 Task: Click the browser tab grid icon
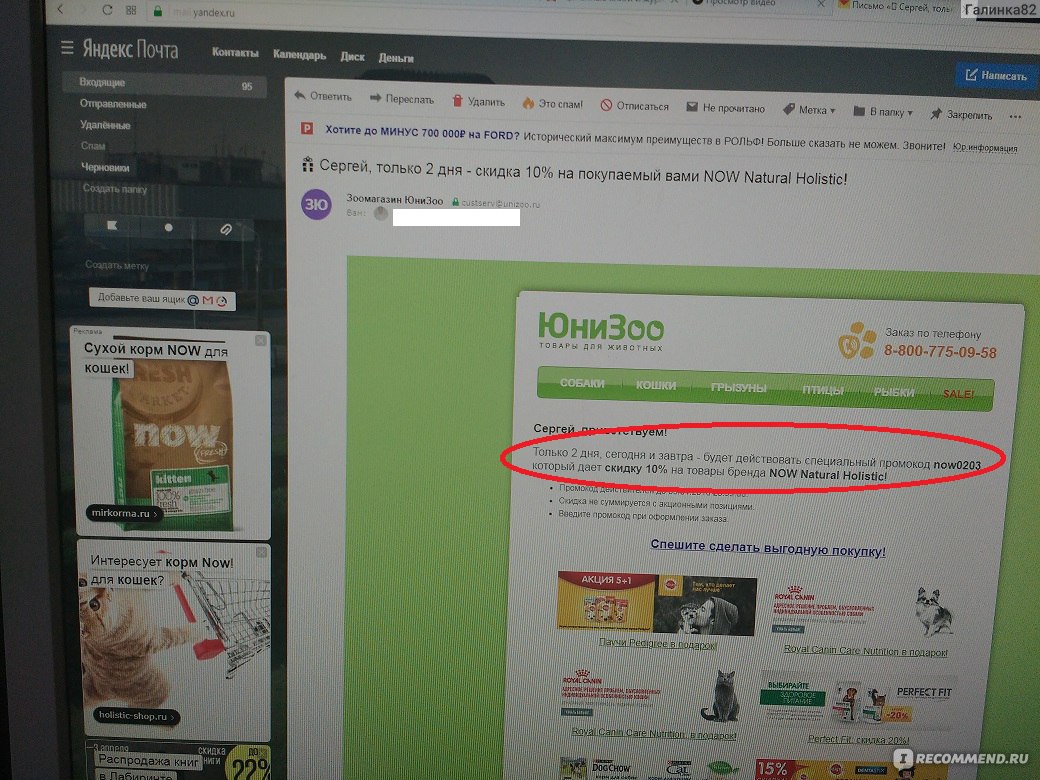click(x=131, y=11)
